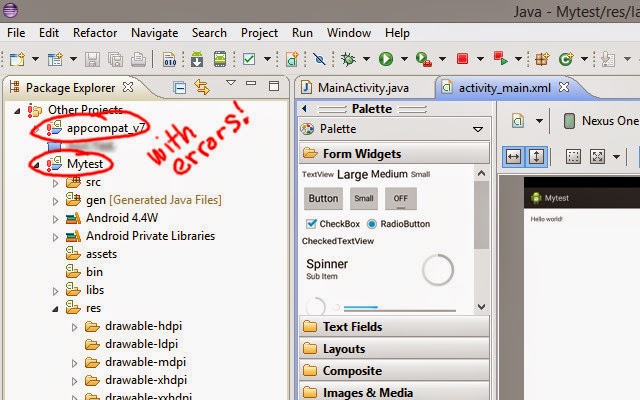Click the New wizard toolbar icon
The image size is (640, 400).
point(17,60)
